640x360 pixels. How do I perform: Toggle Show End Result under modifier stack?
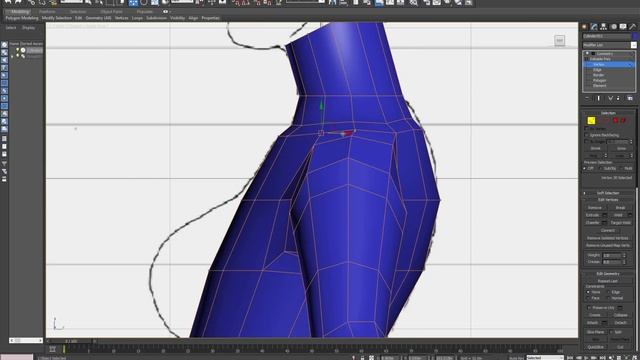(x=599, y=98)
